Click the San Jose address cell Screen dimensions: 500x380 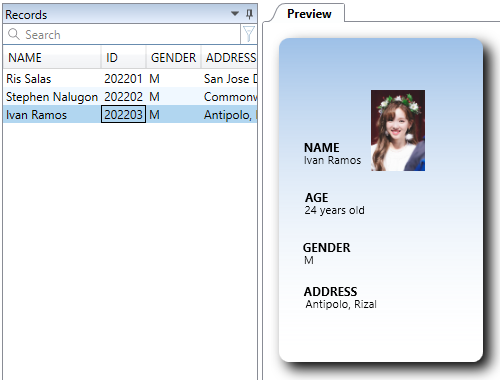tap(229, 79)
